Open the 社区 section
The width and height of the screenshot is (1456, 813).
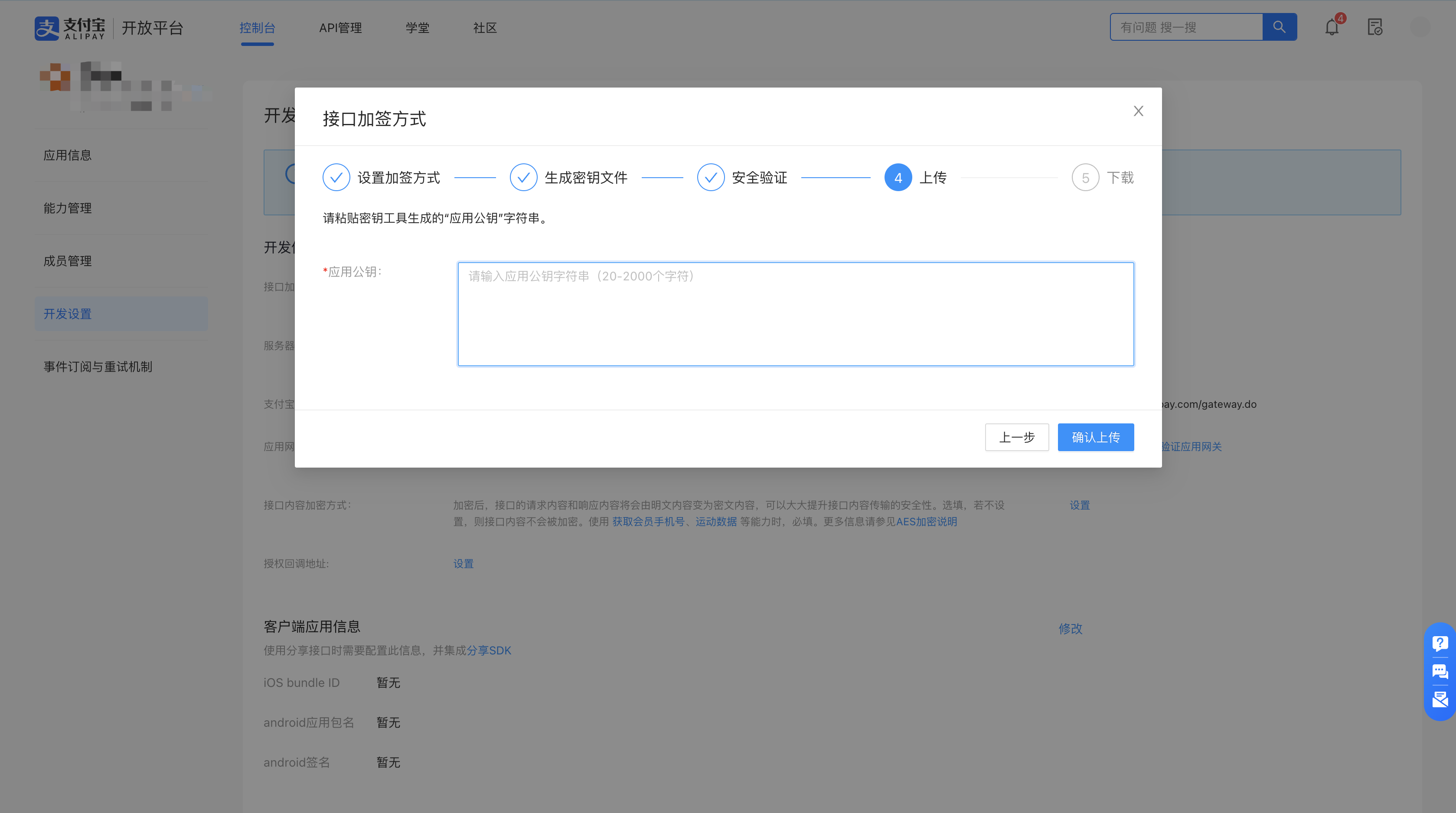coord(484,28)
